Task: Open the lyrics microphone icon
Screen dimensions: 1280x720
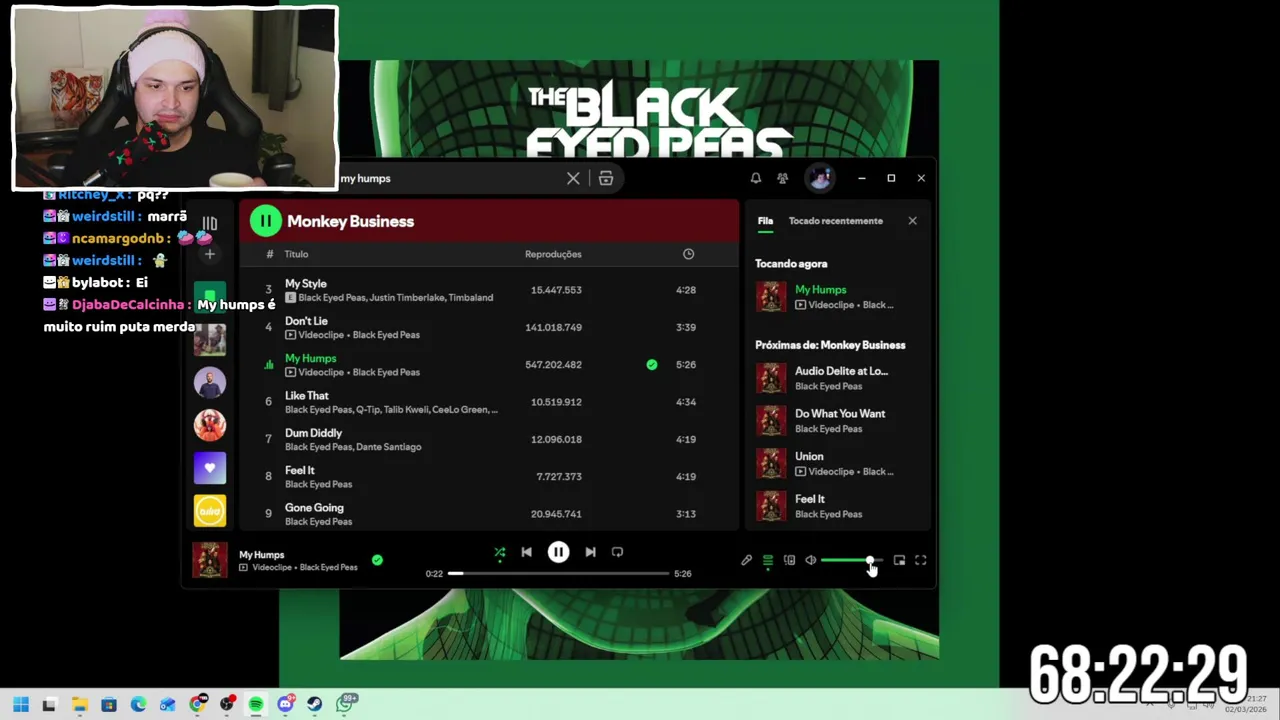Action: click(746, 561)
